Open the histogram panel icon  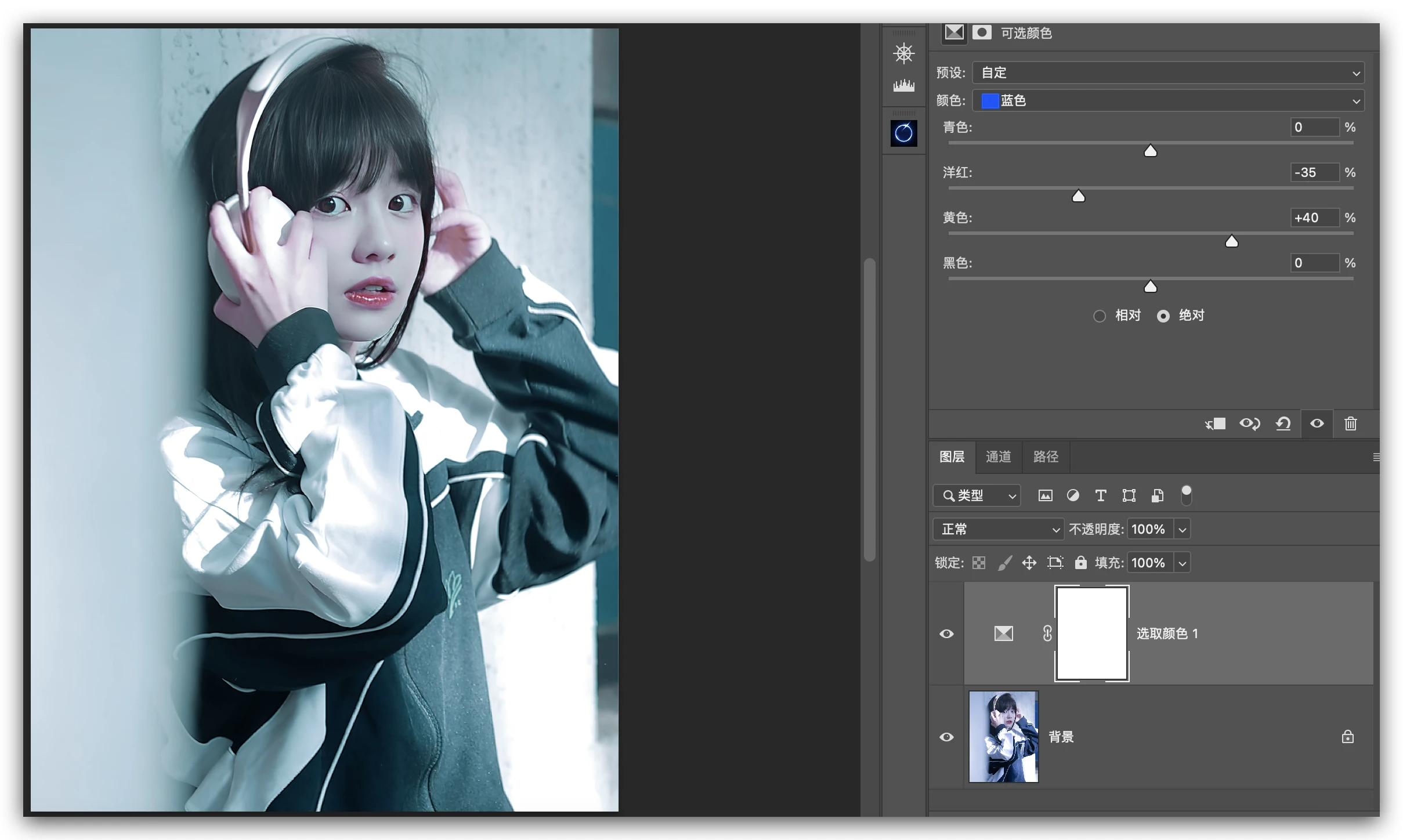click(903, 86)
